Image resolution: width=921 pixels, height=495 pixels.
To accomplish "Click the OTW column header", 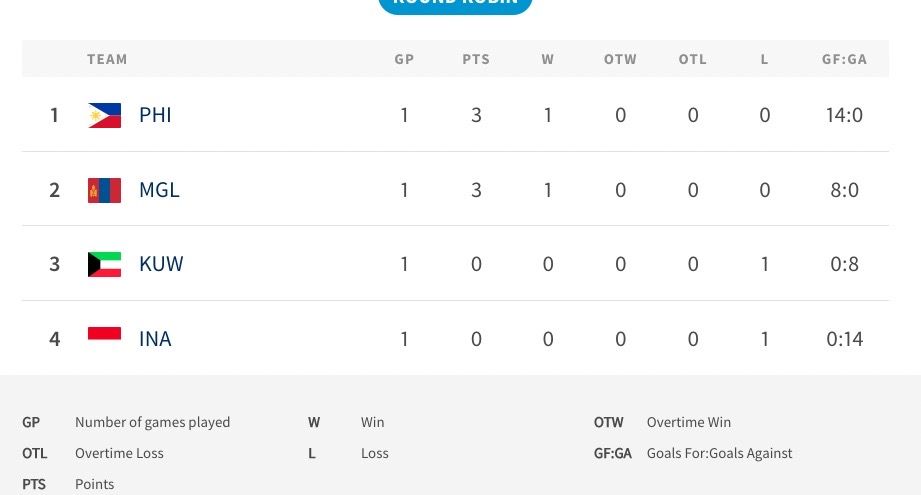I will tap(620, 59).
